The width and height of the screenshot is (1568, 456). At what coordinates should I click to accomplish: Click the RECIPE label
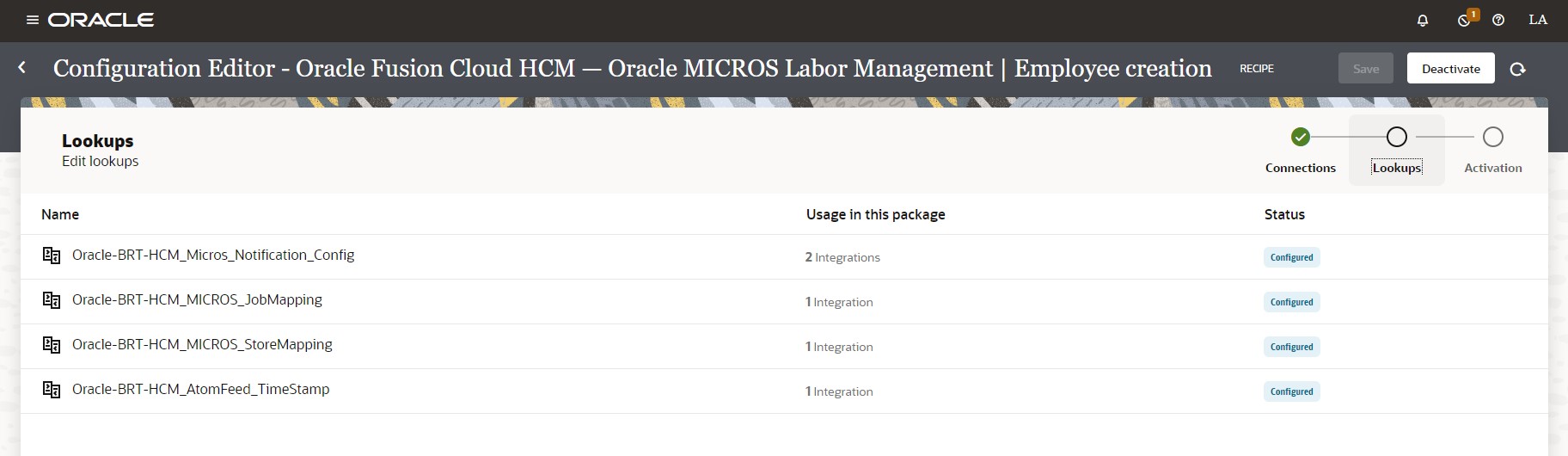(1257, 68)
